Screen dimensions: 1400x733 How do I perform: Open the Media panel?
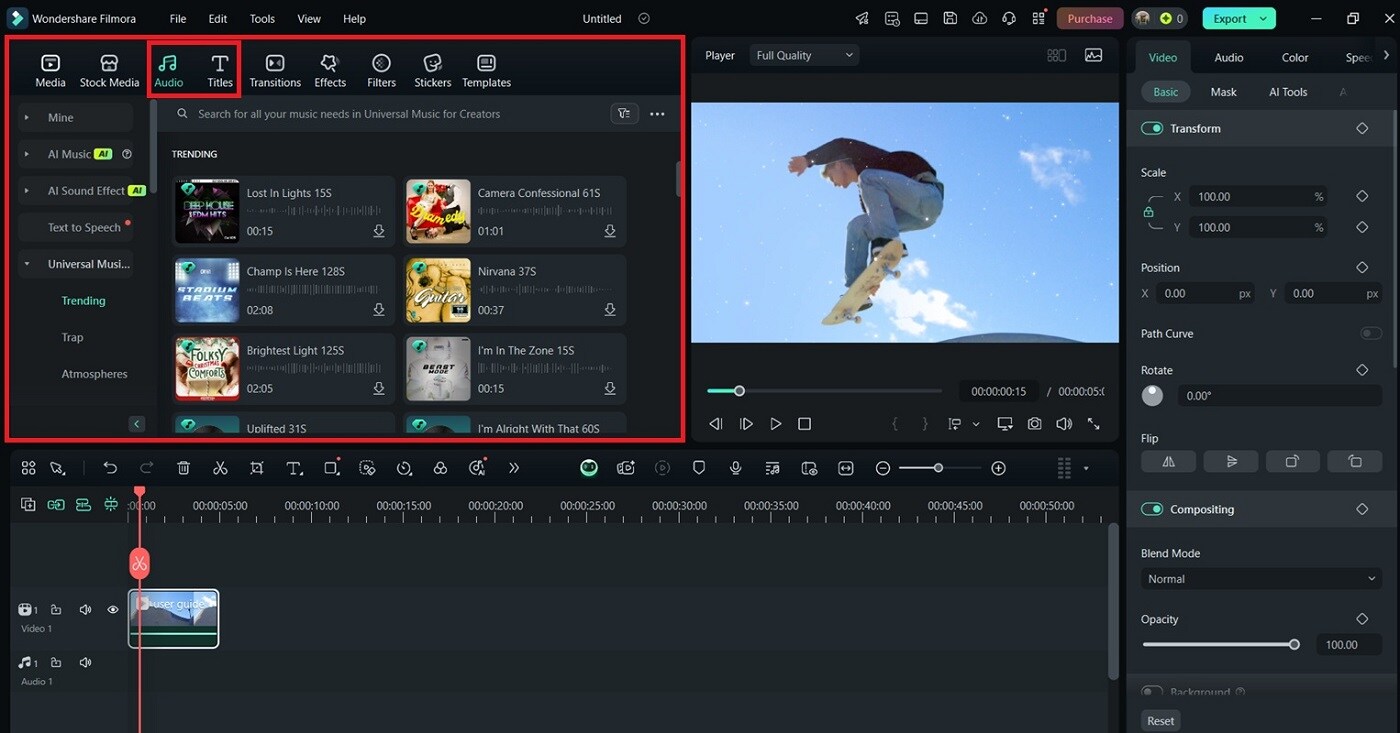click(x=50, y=70)
